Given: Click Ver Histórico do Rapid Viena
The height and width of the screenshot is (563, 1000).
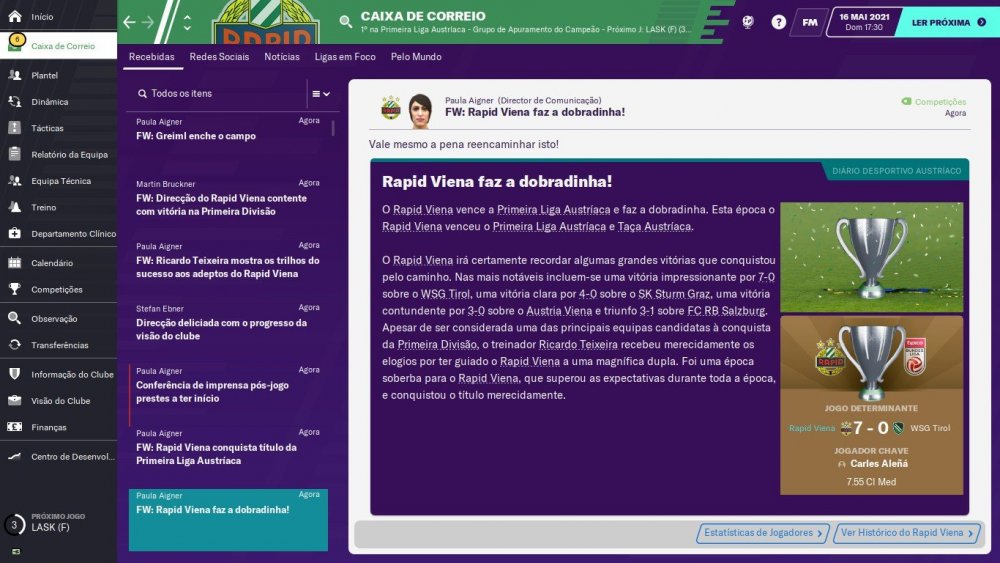Looking at the screenshot, I should (906, 533).
